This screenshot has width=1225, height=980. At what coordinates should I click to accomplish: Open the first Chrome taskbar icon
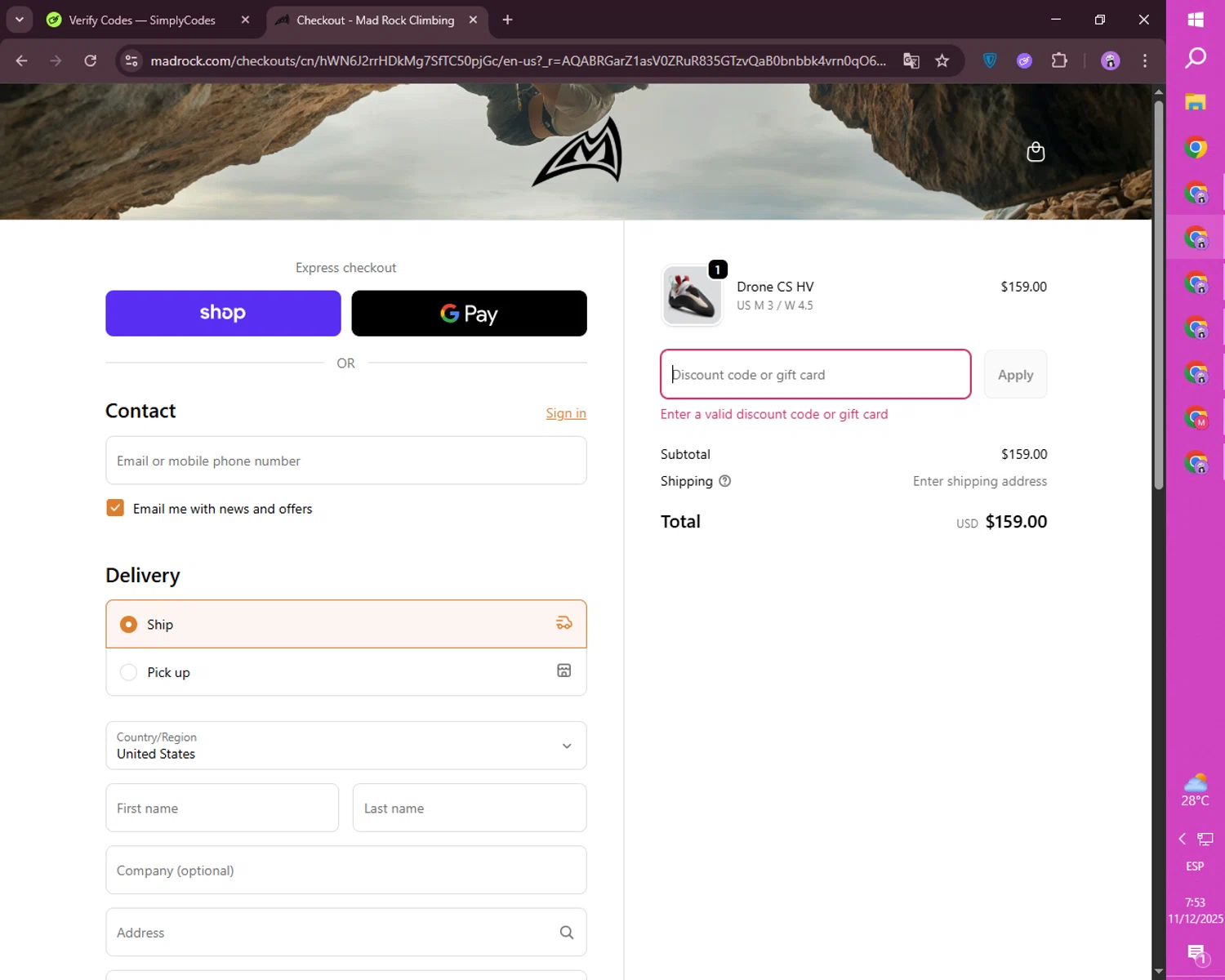click(x=1196, y=148)
